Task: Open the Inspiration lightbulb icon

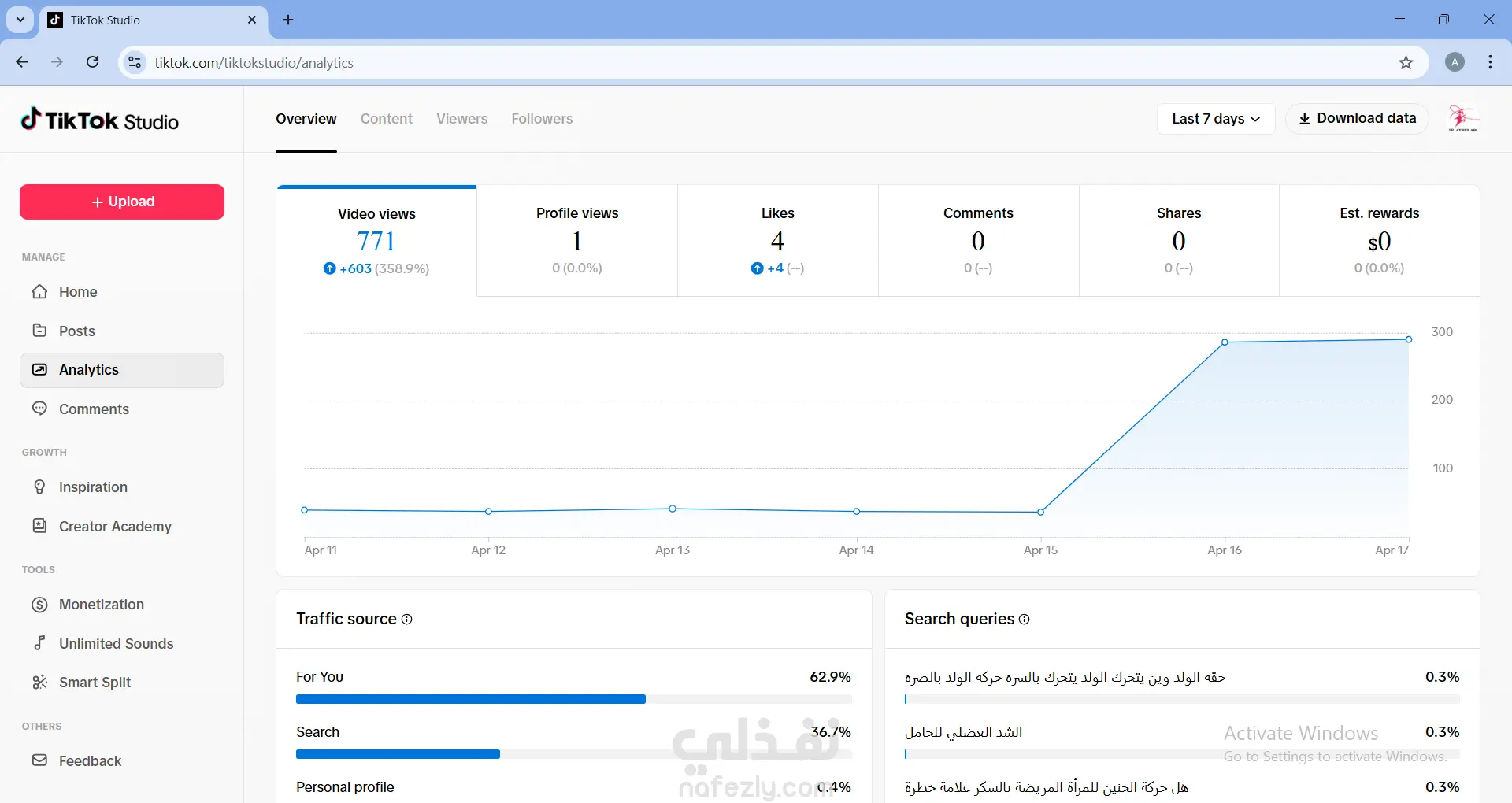Action: 39,487
